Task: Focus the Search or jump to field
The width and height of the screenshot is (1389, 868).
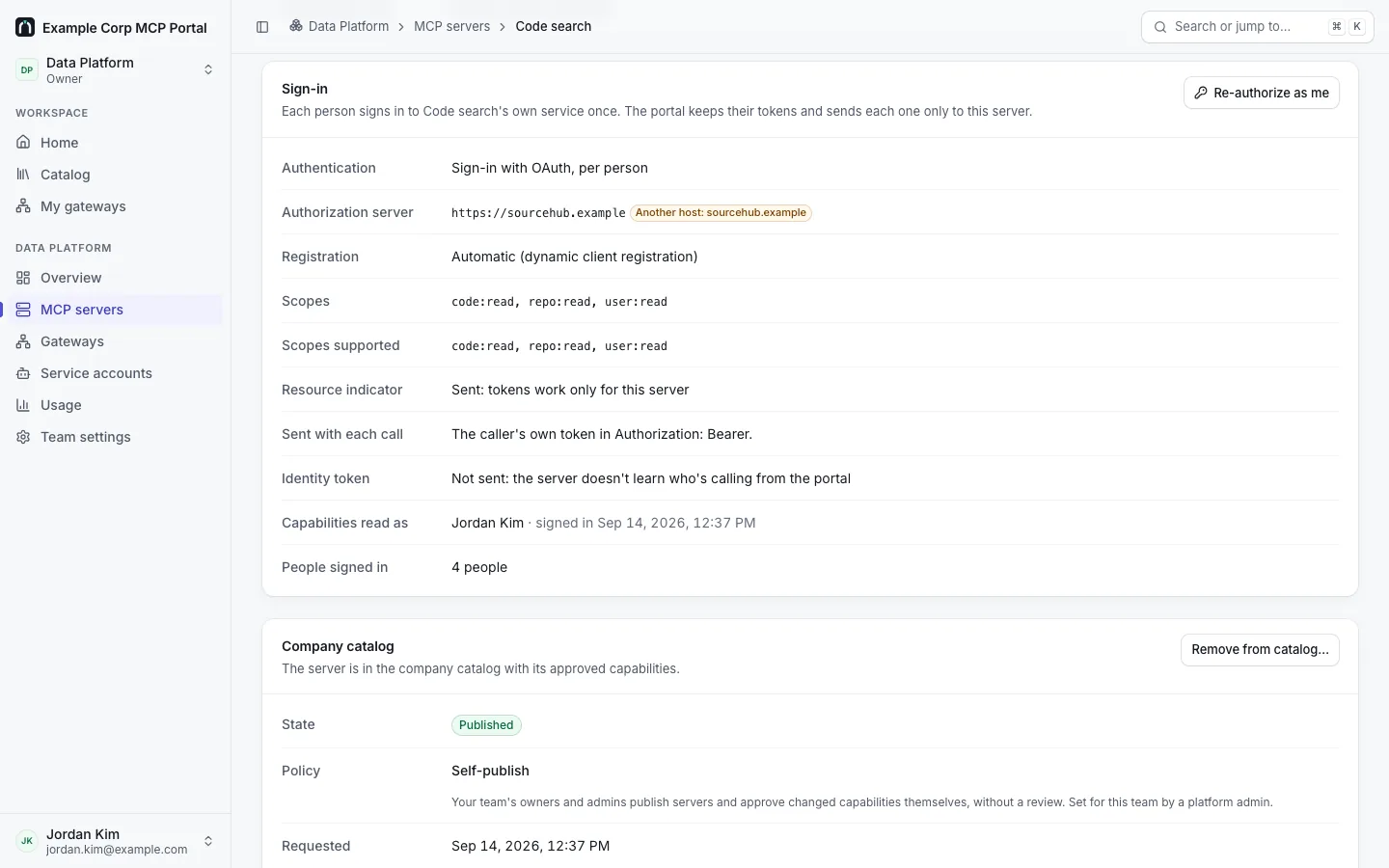Action: pyautogui.click(x=1257, y=27)
